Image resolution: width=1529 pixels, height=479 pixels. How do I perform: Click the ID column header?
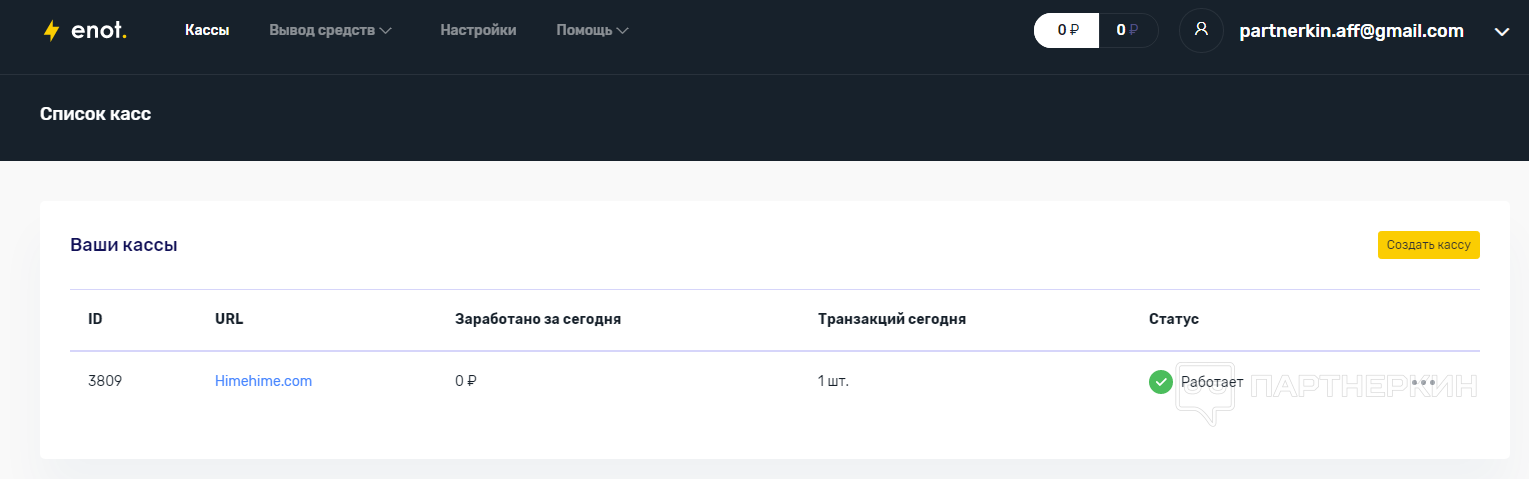click(x=95, y=320)
